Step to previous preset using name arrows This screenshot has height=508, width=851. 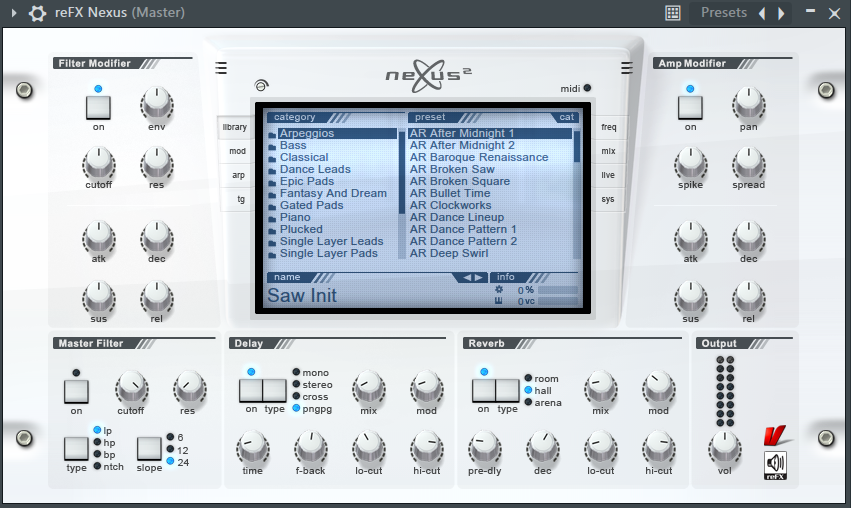point(467,277)
